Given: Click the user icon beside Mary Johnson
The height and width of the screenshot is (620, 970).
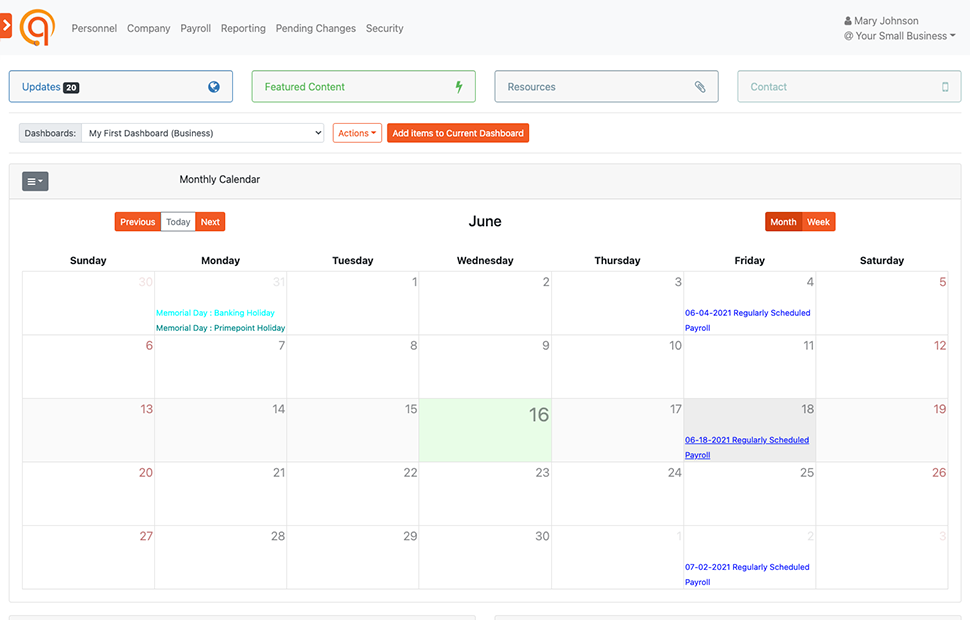Looking at the screenshot, I should [848, 21].
